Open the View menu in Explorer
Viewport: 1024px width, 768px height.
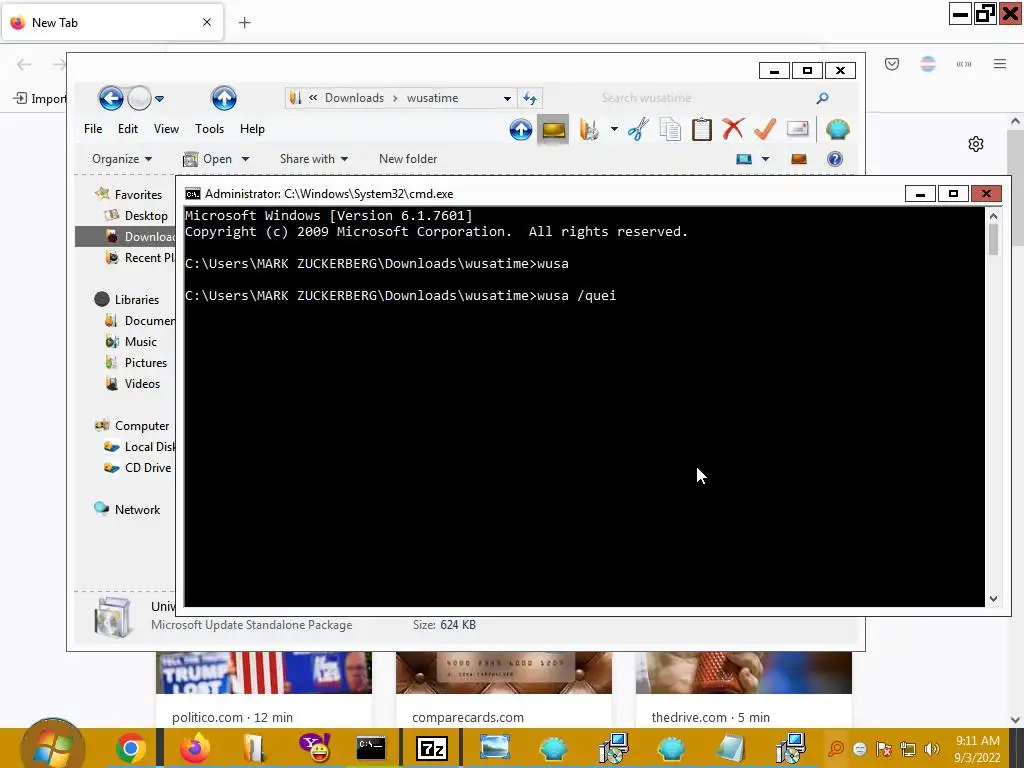[166, 129]
